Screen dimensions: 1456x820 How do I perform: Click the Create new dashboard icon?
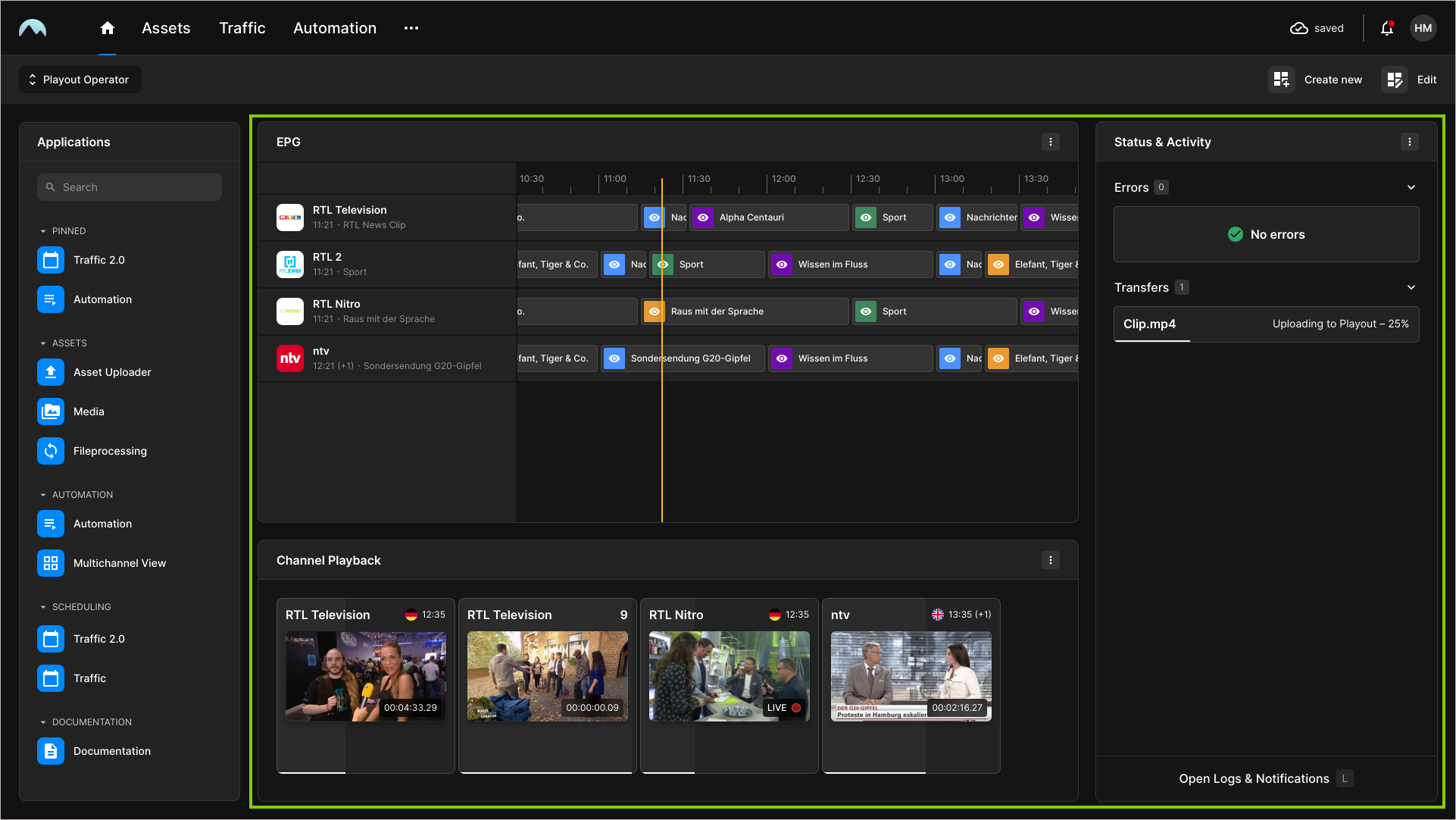point(1281,80)
